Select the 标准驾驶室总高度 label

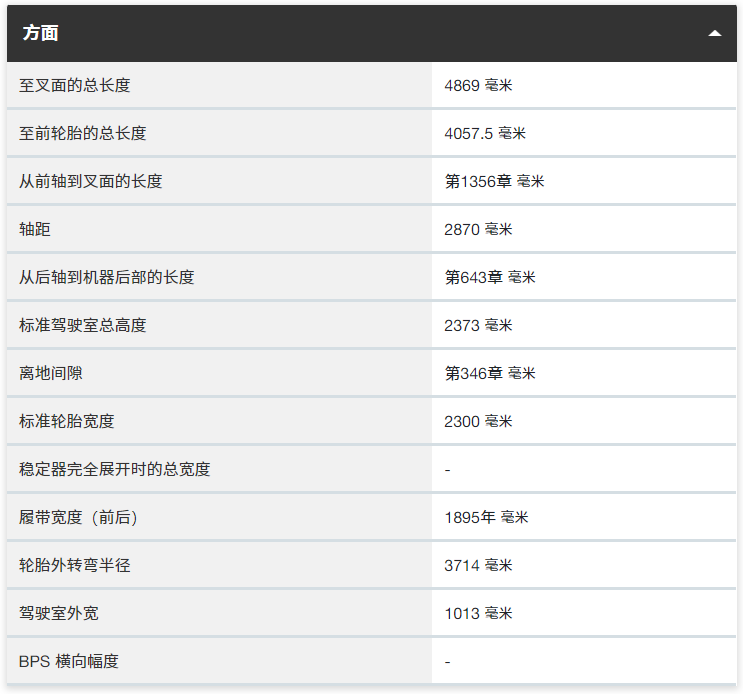[83, 326]
